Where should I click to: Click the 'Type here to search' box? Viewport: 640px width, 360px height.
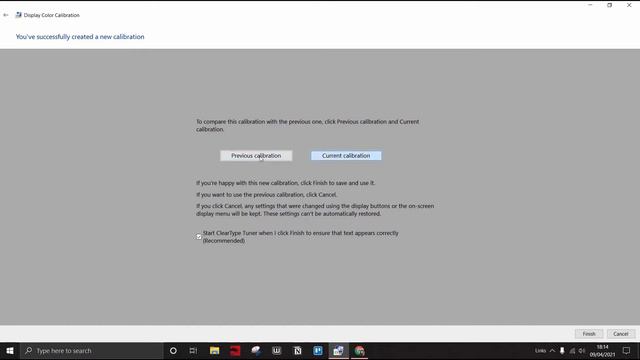tap(92, 351)
